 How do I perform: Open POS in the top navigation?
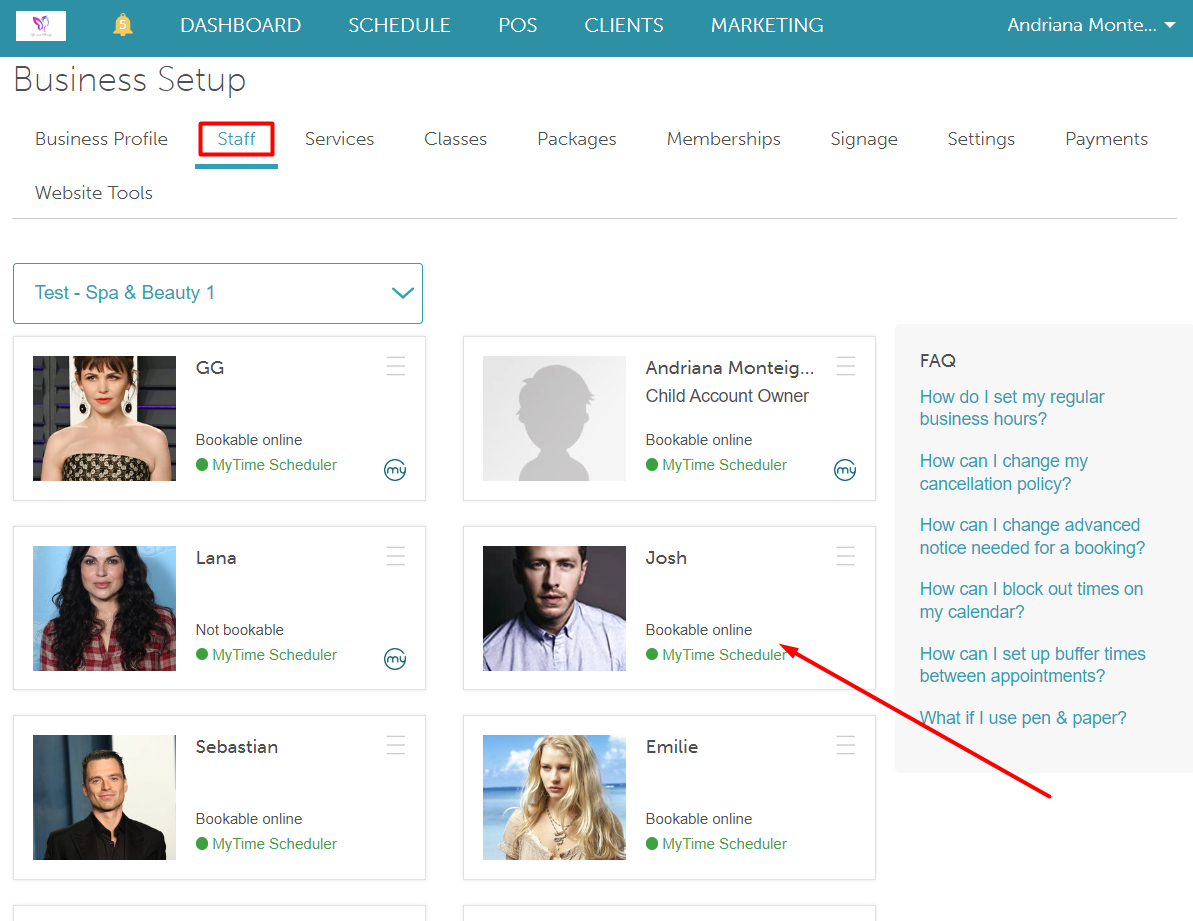click(517, 25)
